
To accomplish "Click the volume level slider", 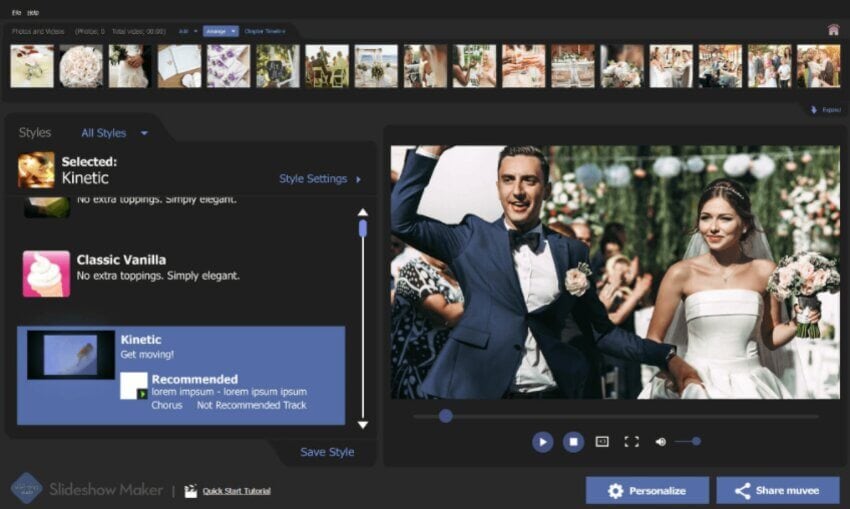I will coord(687,441).
